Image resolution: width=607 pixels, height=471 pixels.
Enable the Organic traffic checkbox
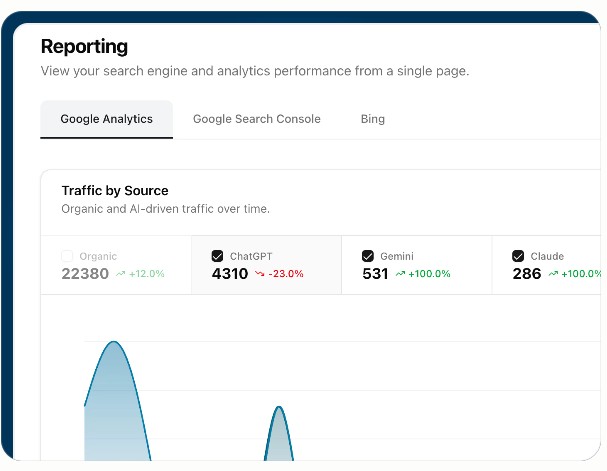67,256
